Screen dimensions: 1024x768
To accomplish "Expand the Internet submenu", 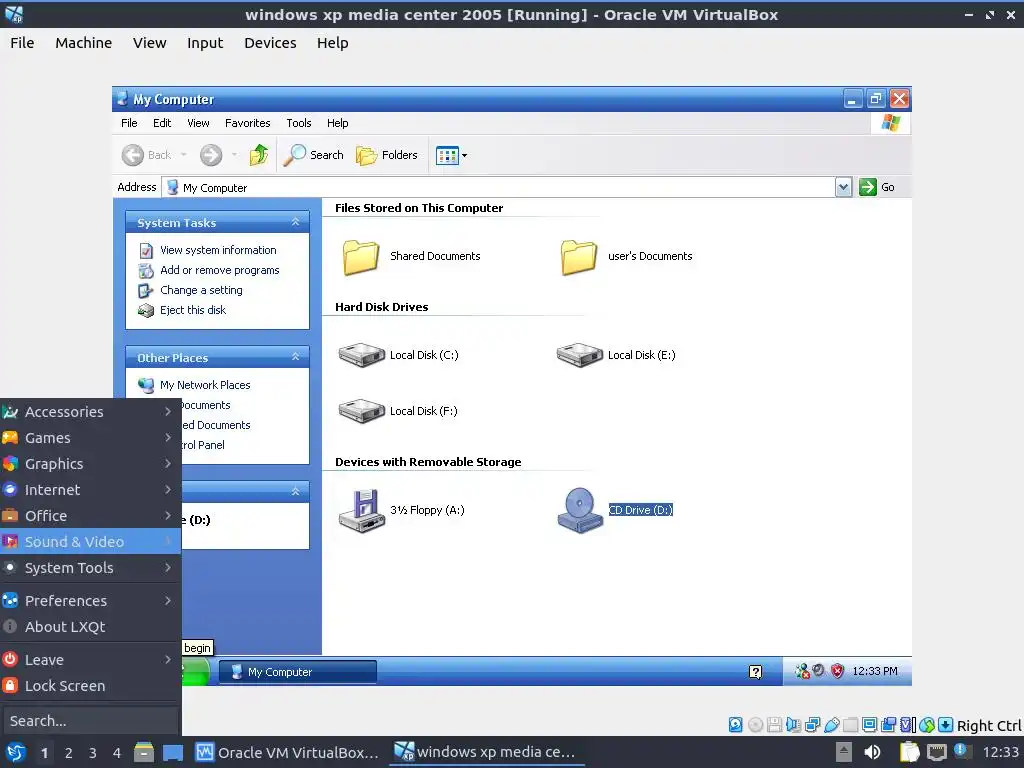I will pos(90,490).
